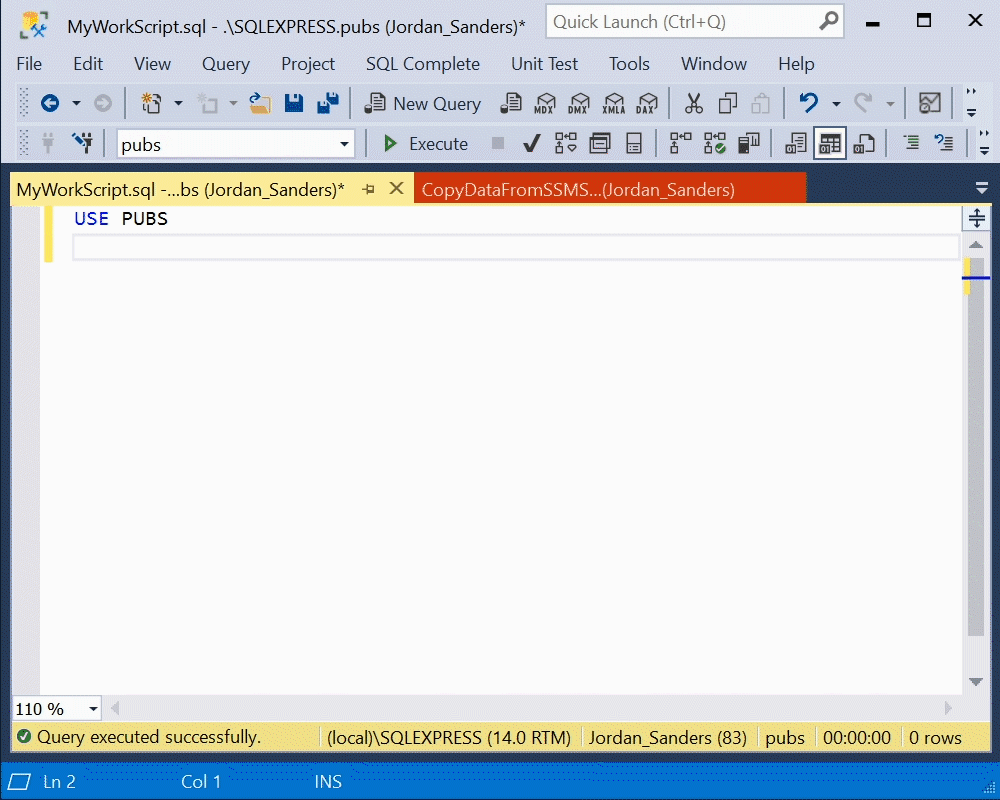Image resolution: width=1000 pixels, height=800 pixels.
Task: Save the script with the Save icon
Action: [294, 103]
